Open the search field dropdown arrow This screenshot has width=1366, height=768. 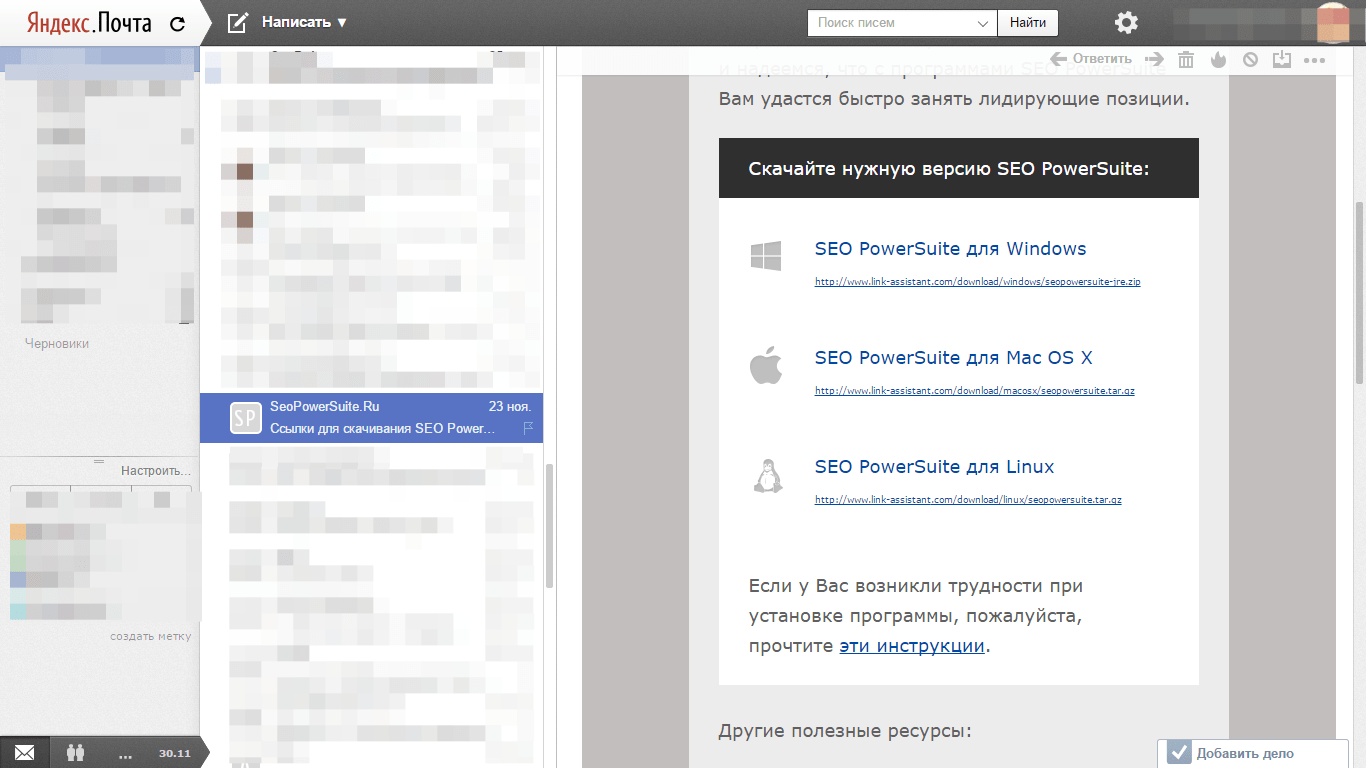pyautogui.click(x=982, y=23)
